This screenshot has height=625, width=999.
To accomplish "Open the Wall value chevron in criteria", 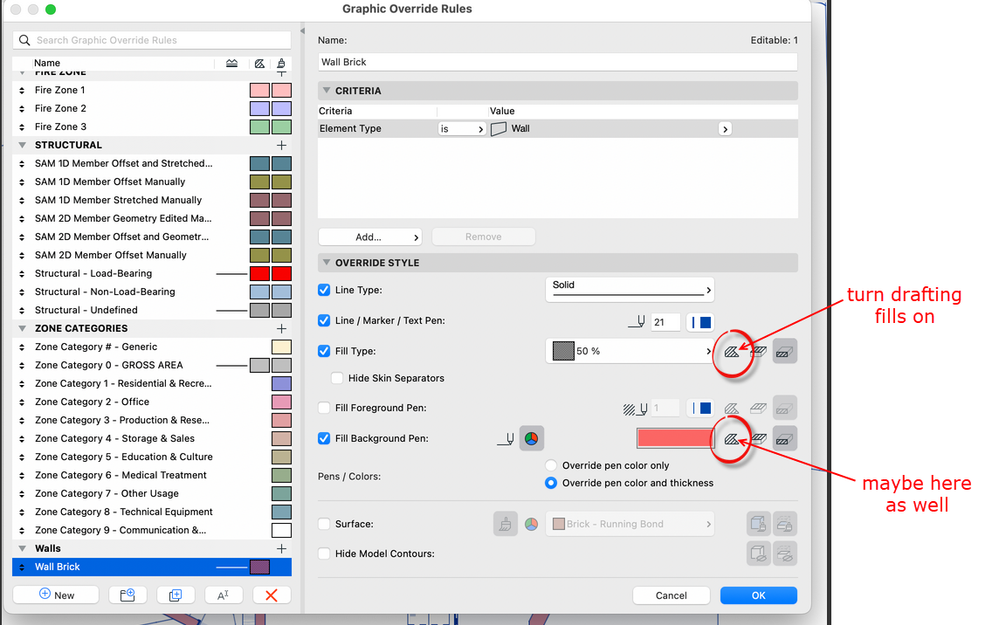I will coord(724,129).
